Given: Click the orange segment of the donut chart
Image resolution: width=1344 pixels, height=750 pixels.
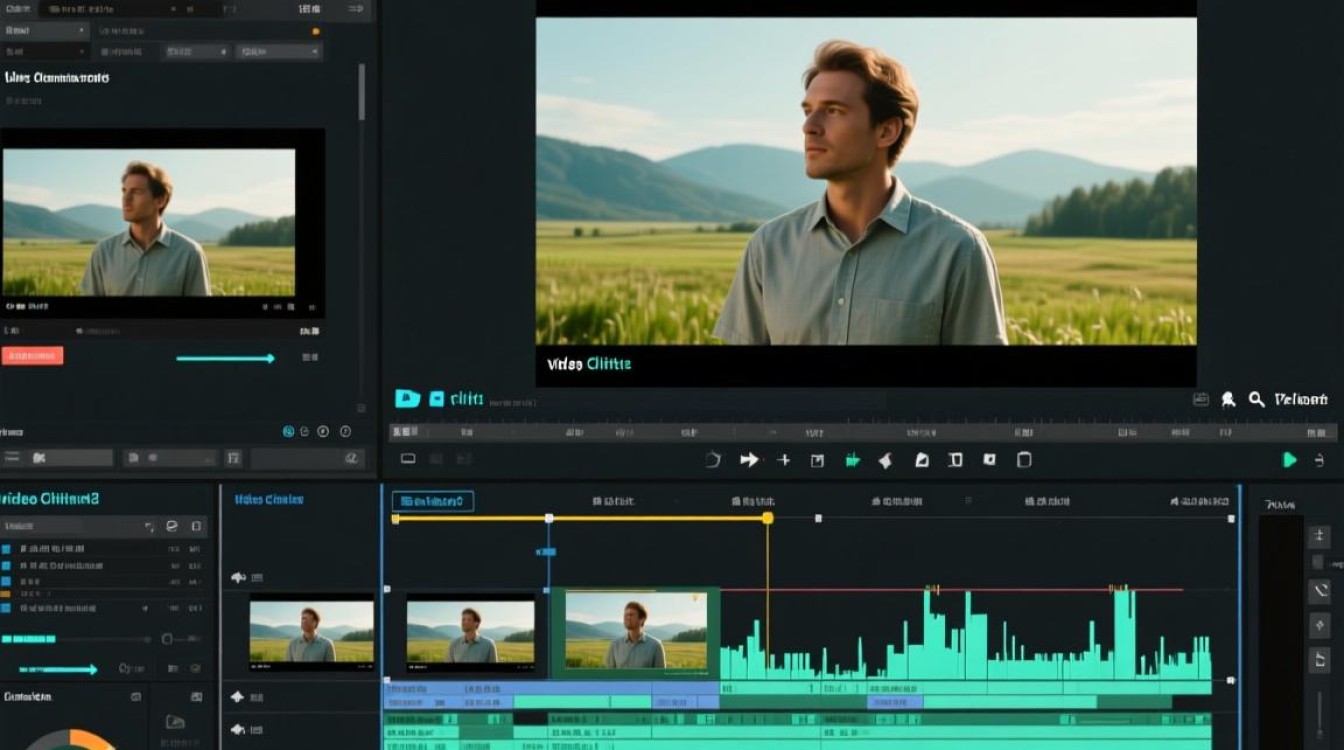Looking at the screenshot, I should click(92, 740).
